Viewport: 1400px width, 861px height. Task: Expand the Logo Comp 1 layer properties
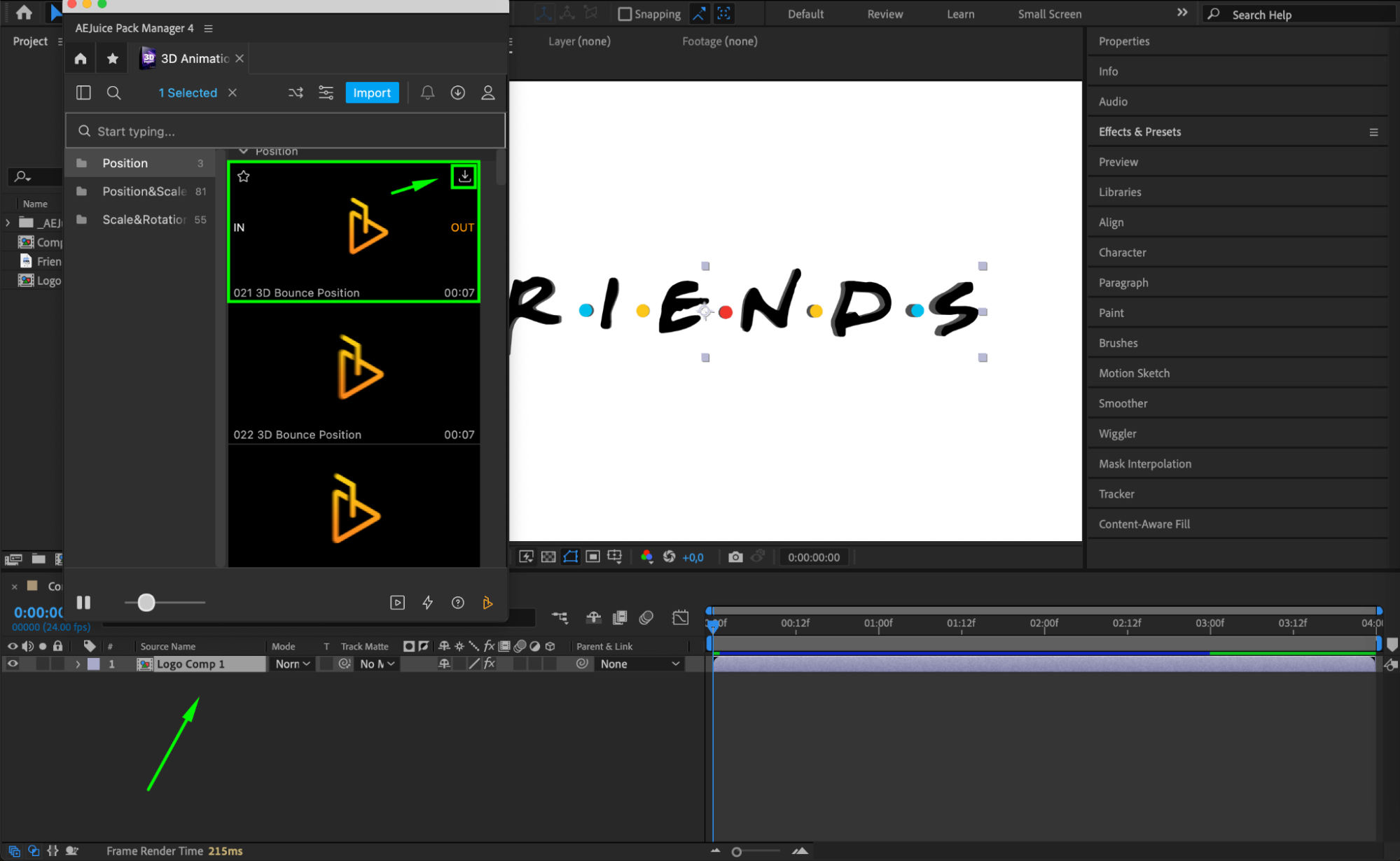tap(78, 664)
